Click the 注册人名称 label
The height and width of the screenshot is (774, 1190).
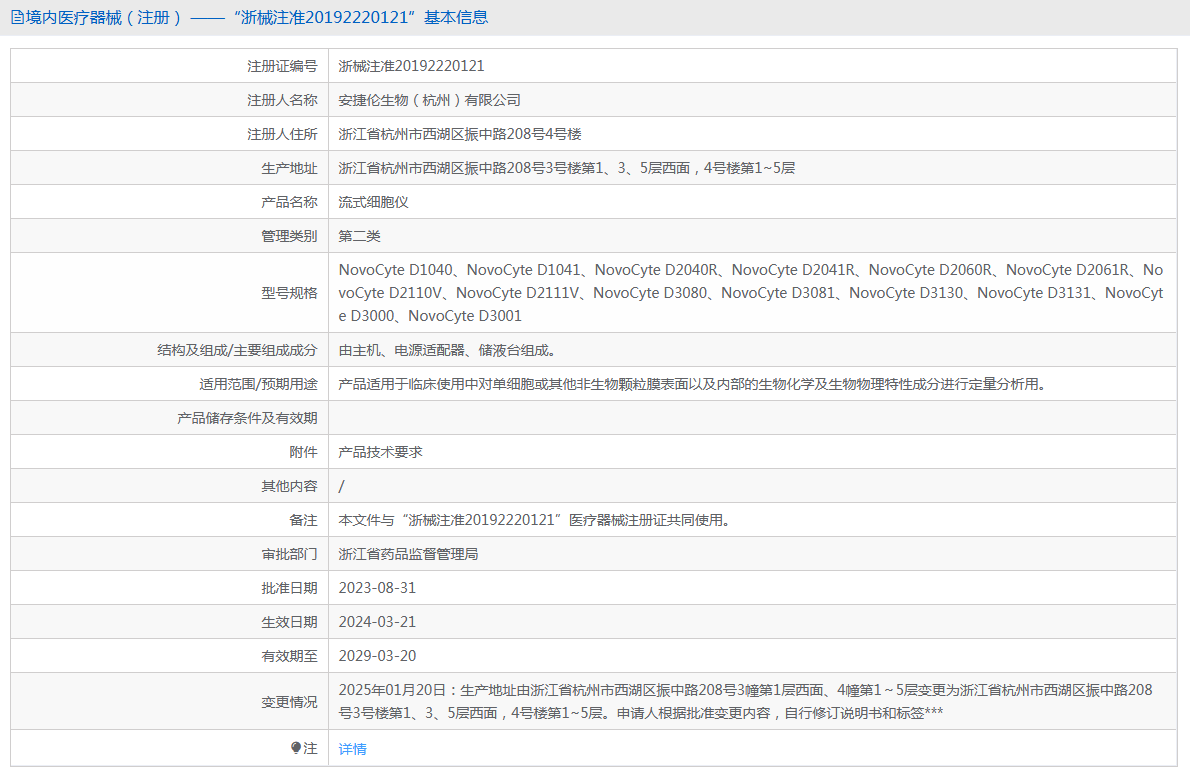[x=282, y=100]
